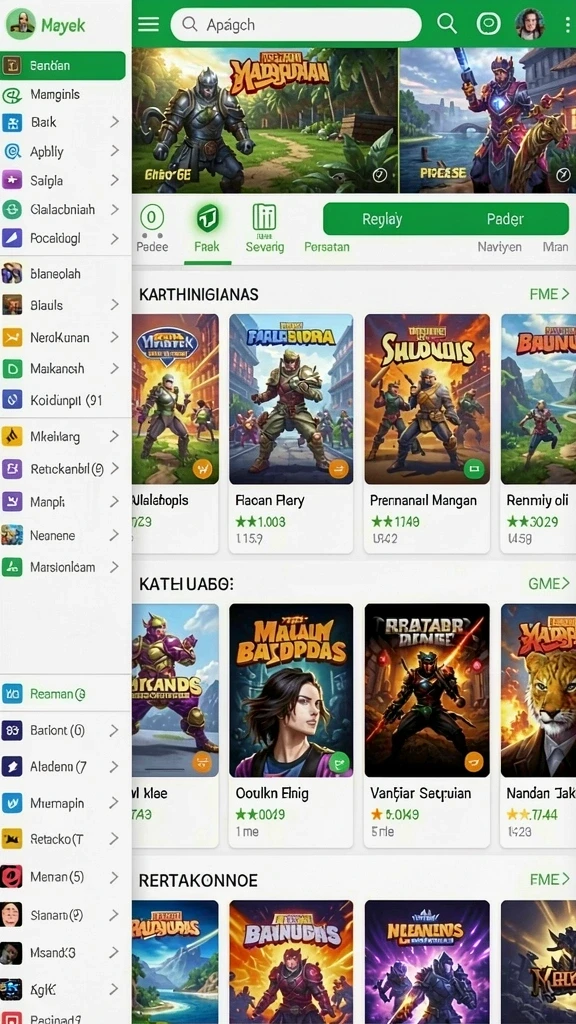Open the three-dot overflow menu
The width and height of the screenshot is (576, 1024).
567,25
